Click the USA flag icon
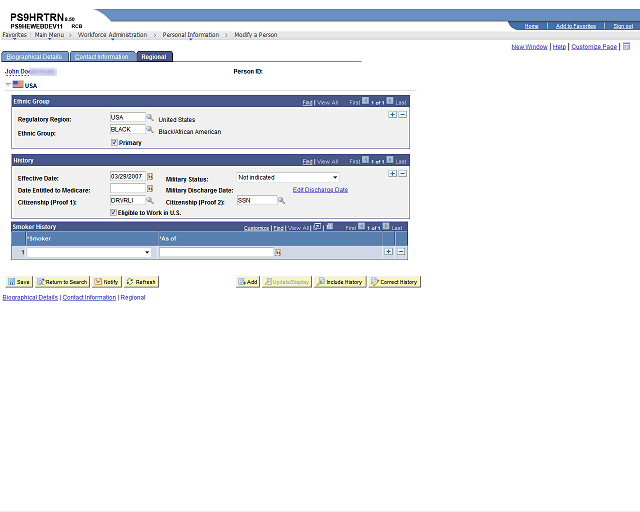 pos(18,85)
